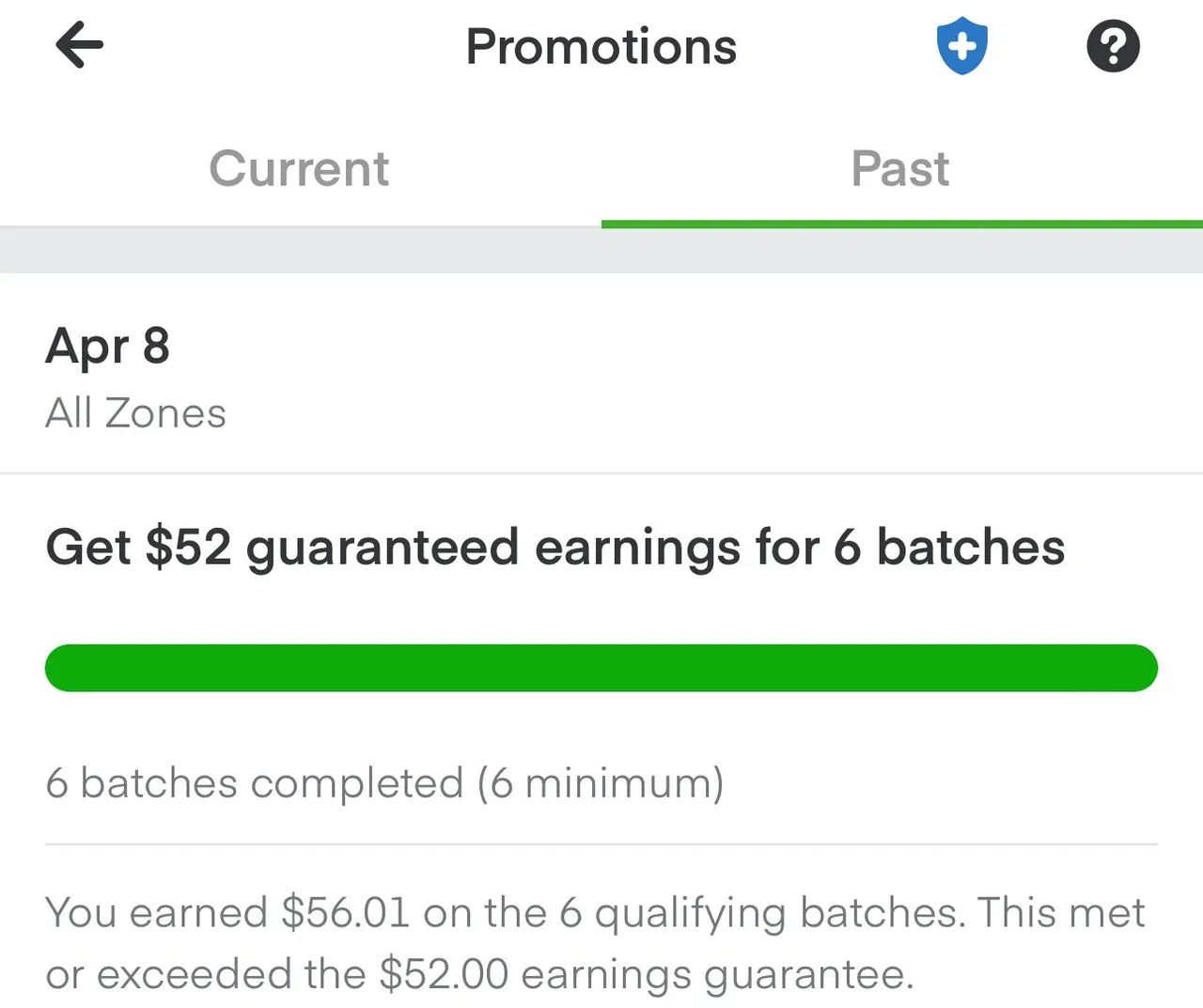Select the Past tab

tap(900, 169)
